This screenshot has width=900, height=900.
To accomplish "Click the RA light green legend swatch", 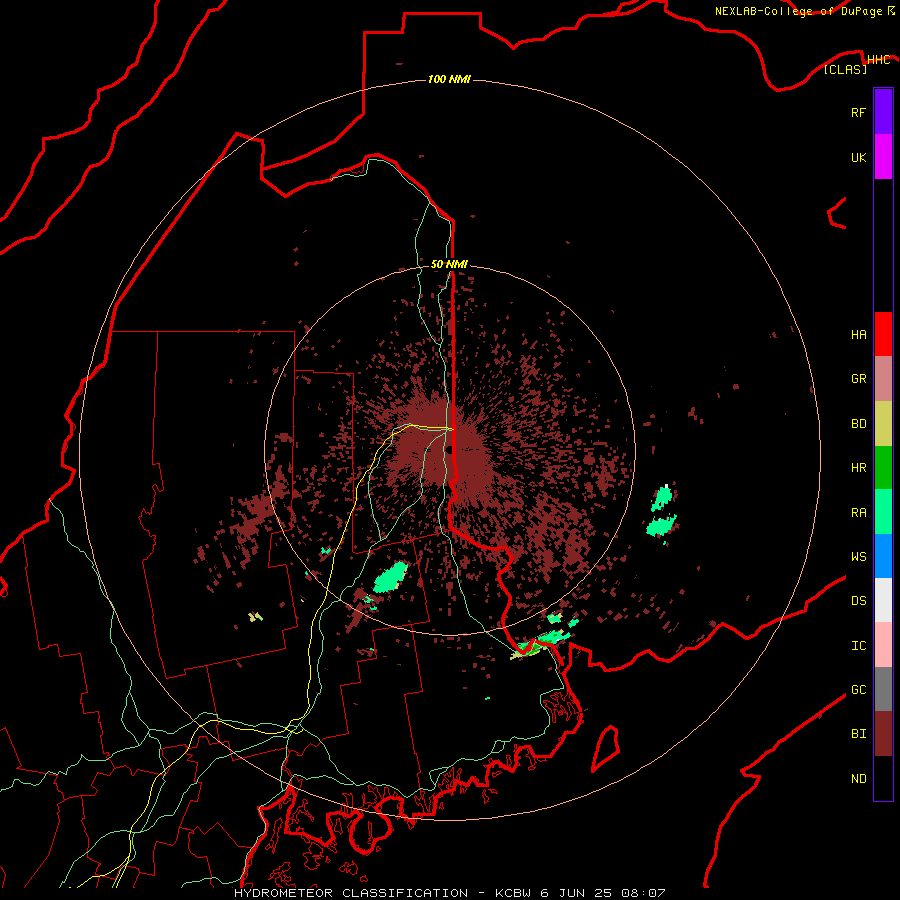I will (883, 512).
